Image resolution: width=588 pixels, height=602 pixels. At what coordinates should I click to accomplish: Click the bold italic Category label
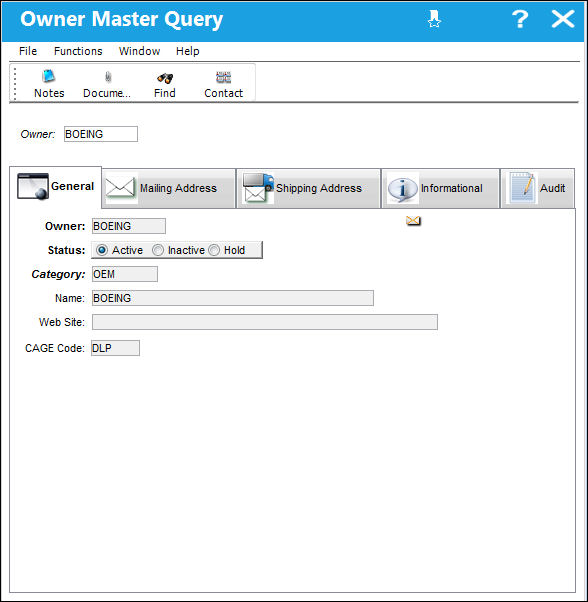pos(58,274)
